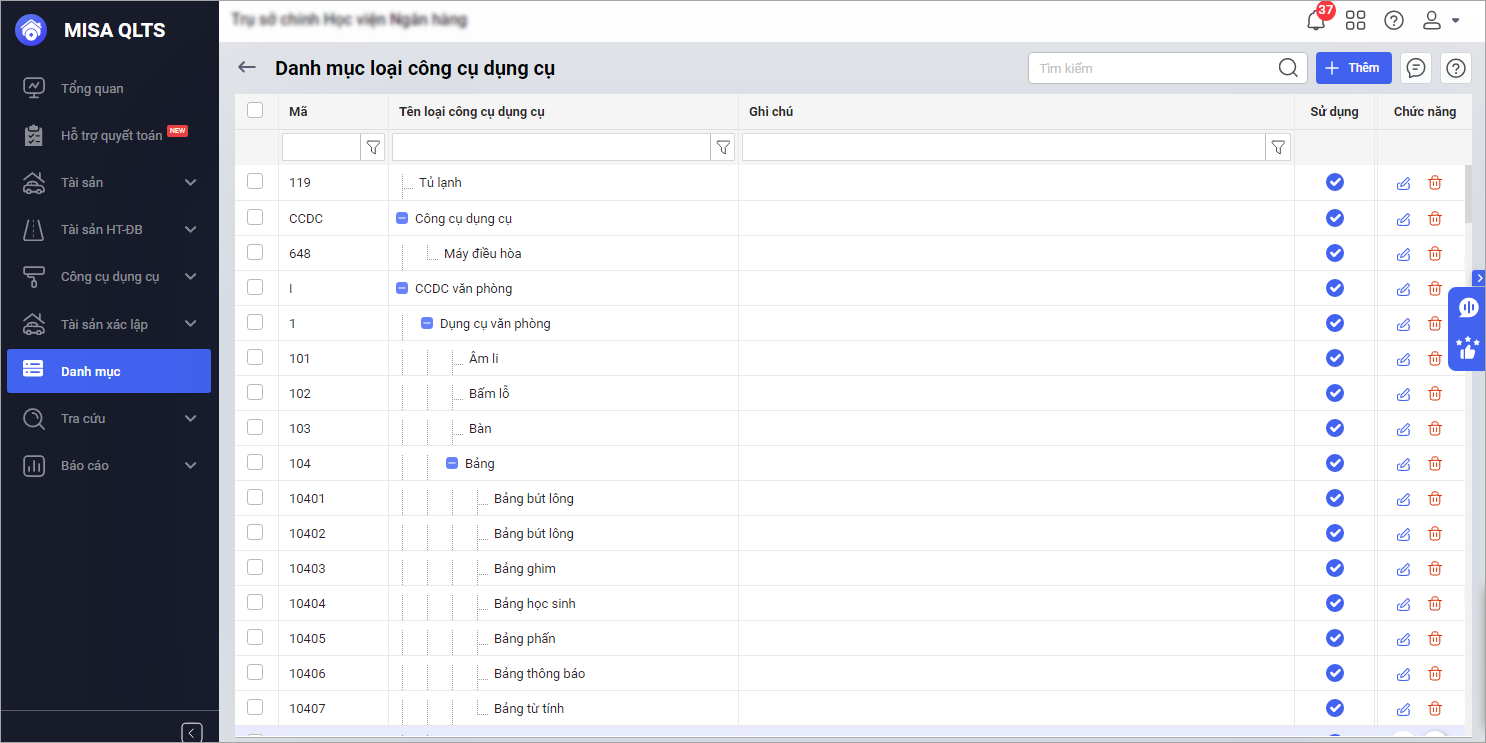The width and height of the screenshot is (1486, 743).
Task: Click the Tìm kiếm search field
Action: (1154, 68)
